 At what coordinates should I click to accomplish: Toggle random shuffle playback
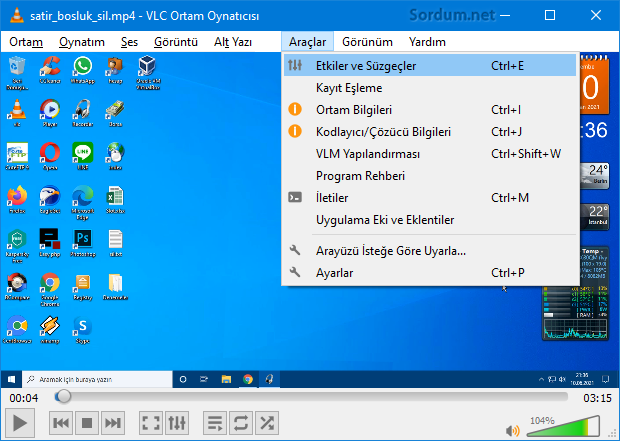coord(267,423)
